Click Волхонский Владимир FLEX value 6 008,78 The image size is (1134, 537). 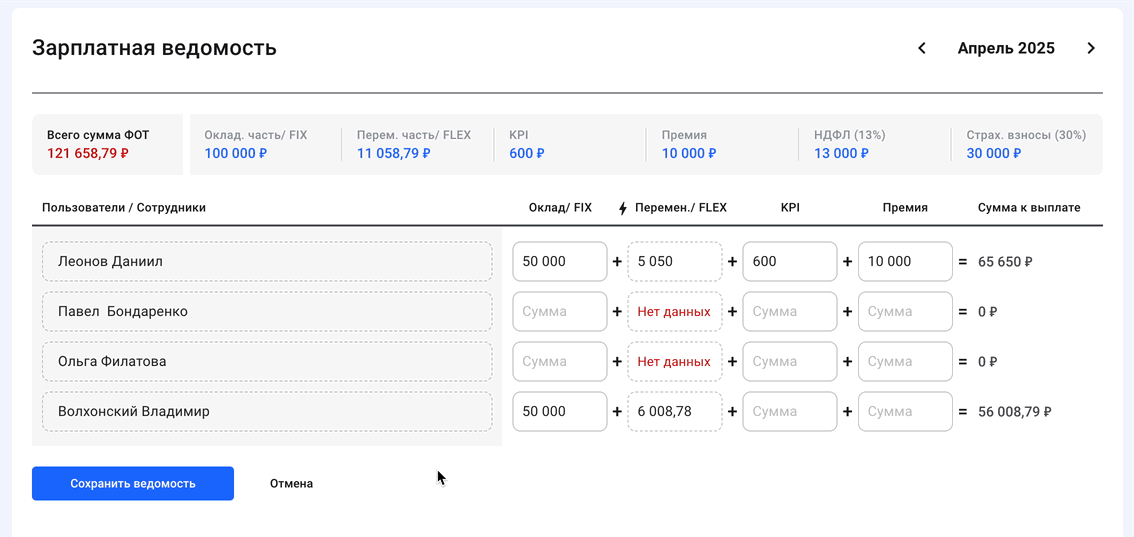tap(674, 411)
